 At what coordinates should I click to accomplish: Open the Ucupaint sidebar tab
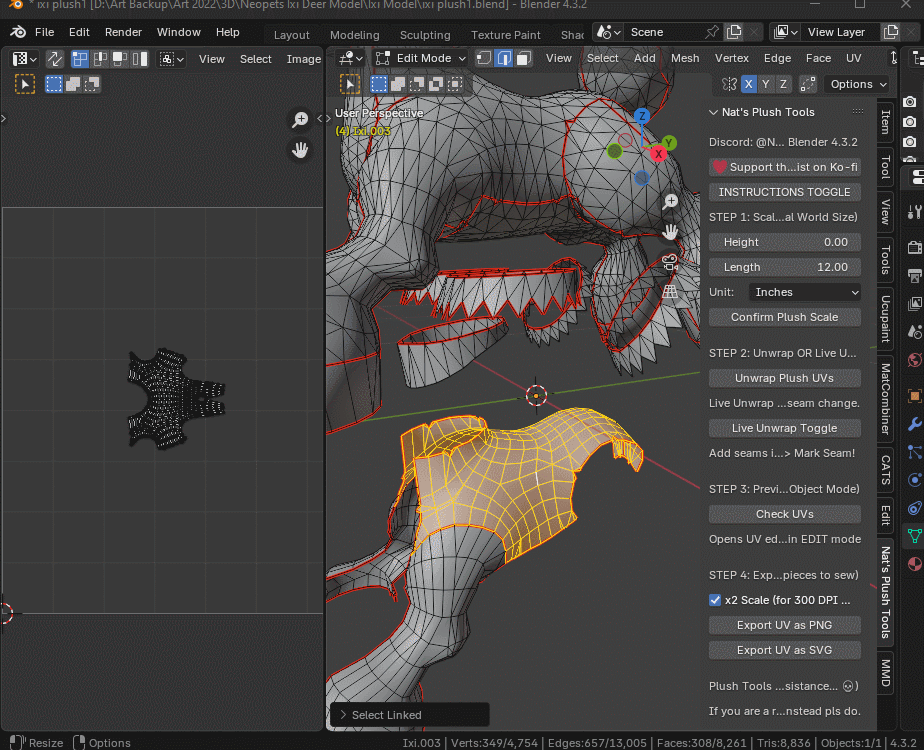tap(885, 318)
